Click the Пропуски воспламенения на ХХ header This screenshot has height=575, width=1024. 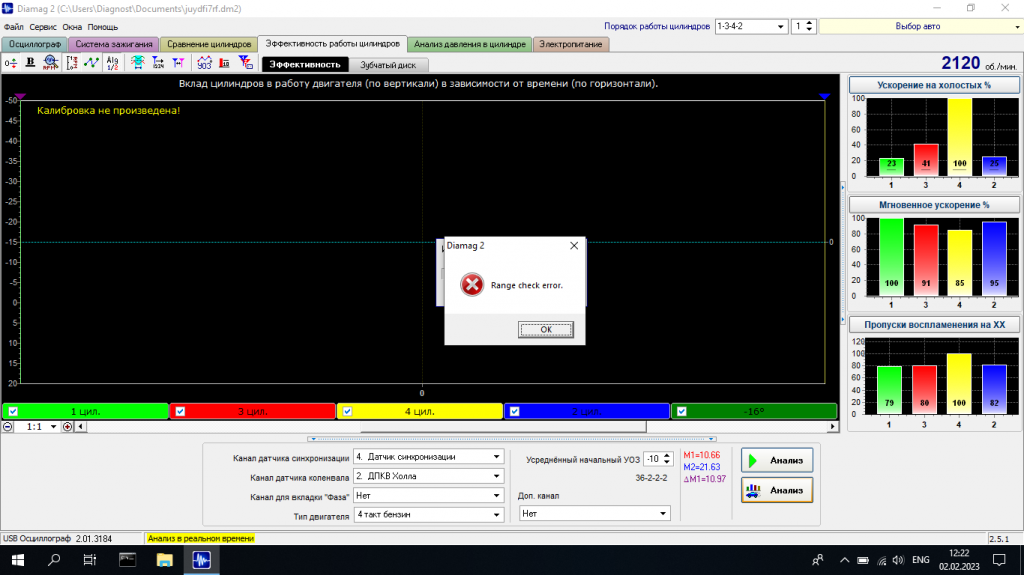pyautogui.click(x=934, y=324)
